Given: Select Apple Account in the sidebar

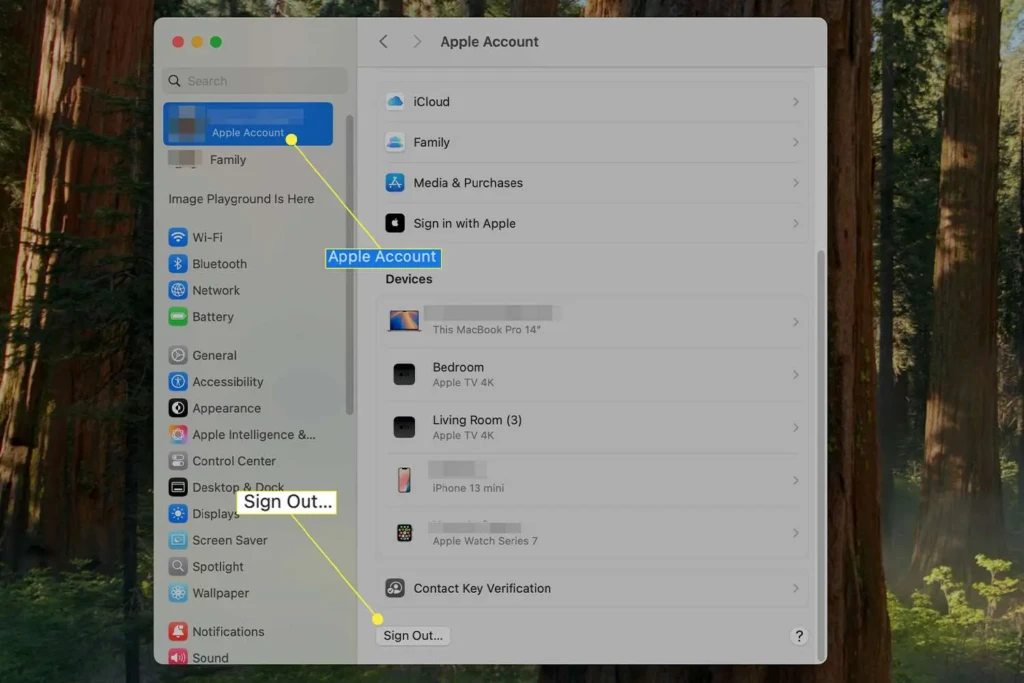Looking at the screenshot, I should 247,123.
